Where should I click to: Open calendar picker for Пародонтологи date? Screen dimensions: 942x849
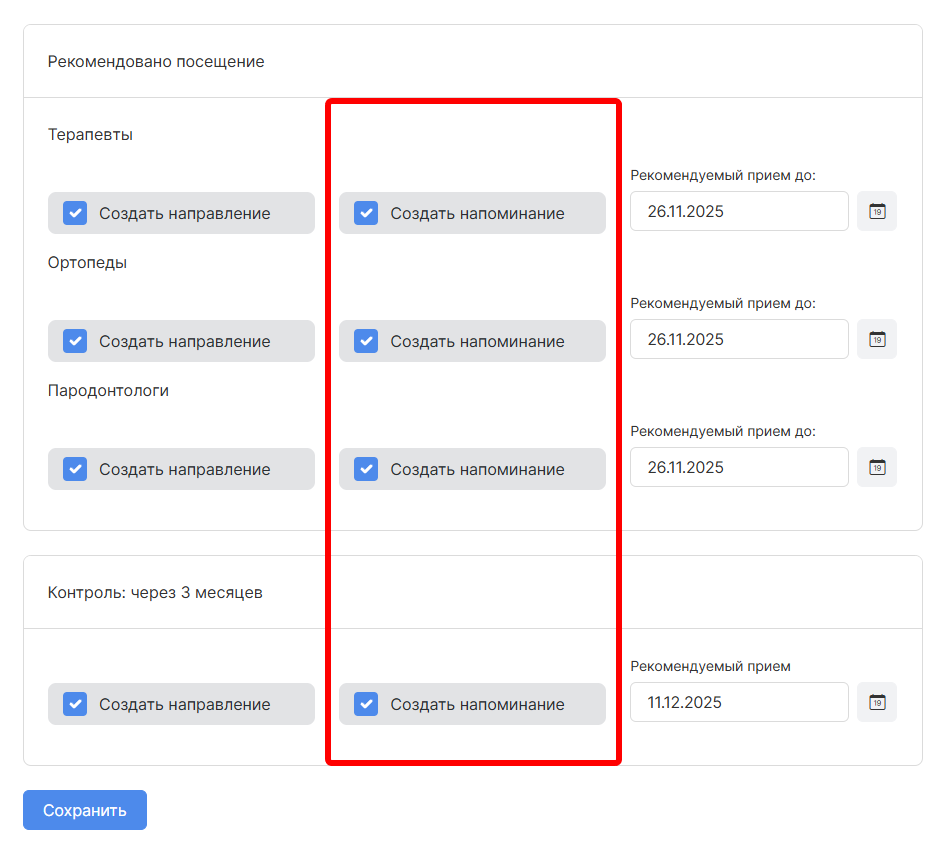point(876,468)
